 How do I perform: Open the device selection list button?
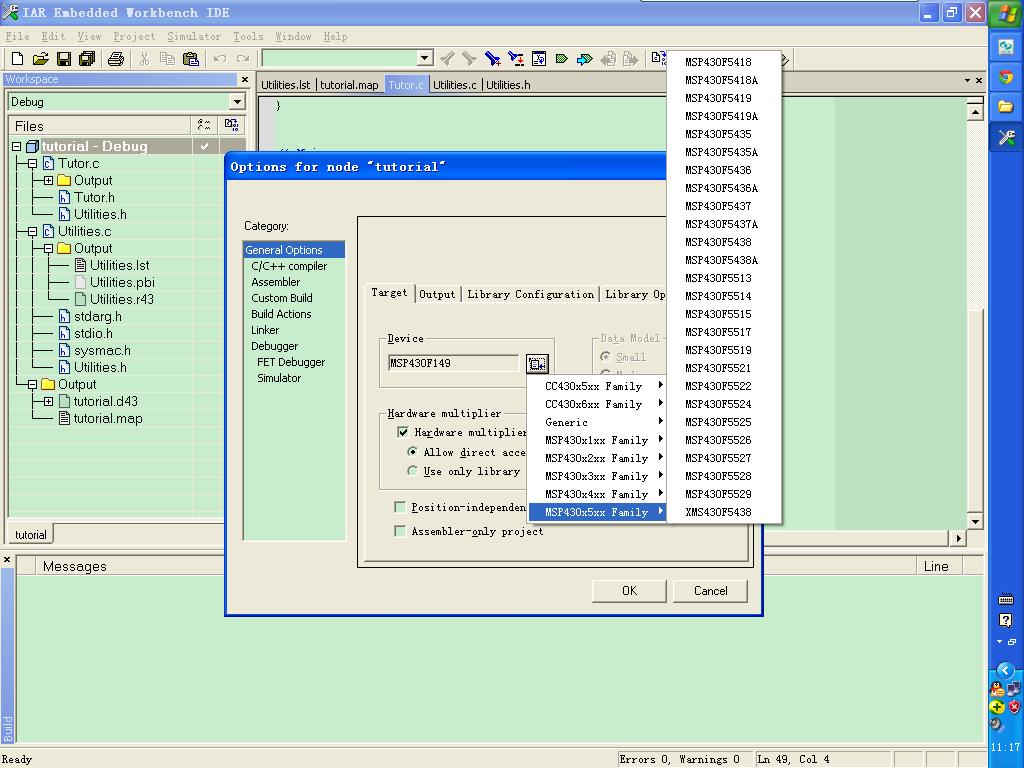(537, 364)
